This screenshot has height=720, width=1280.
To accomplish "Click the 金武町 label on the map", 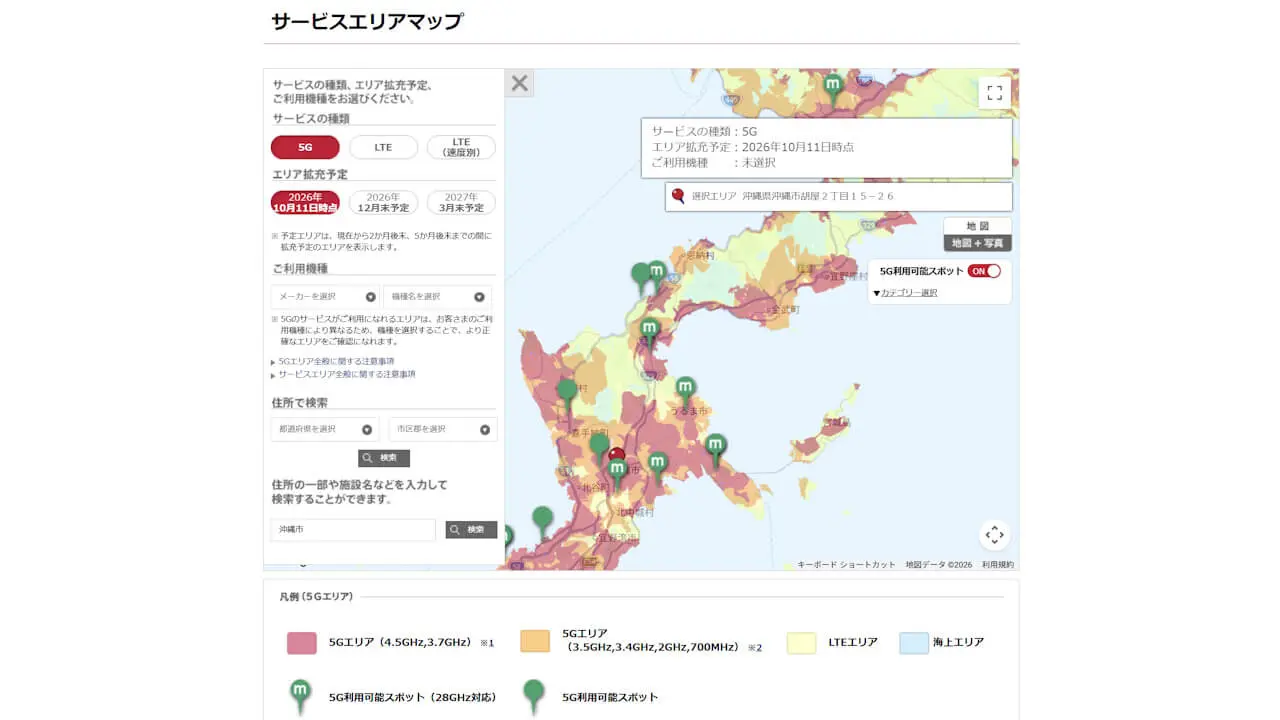I will 785,310.
